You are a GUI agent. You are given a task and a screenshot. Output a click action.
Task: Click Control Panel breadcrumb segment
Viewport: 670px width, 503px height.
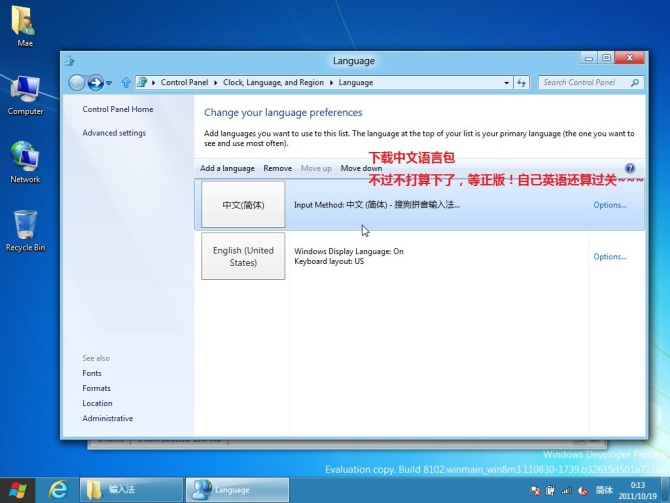184,82
